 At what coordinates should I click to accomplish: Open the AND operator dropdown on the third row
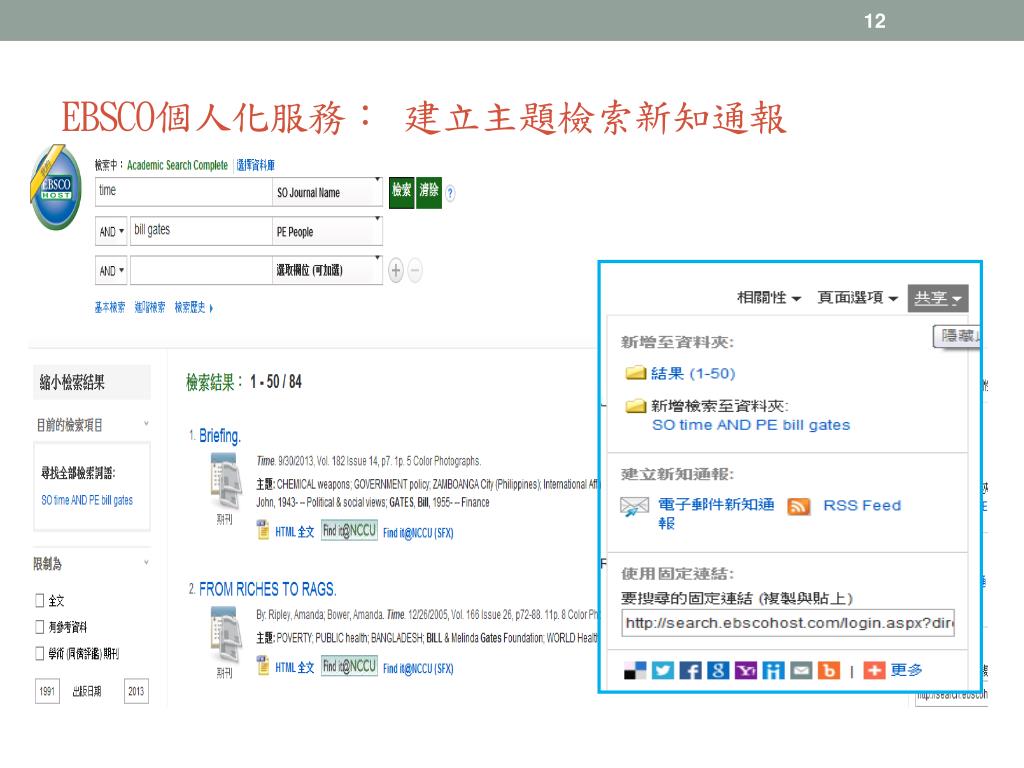pos(111,270)
